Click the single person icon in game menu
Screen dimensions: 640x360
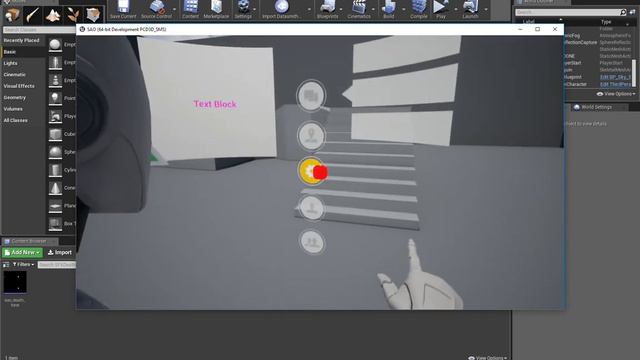coord(311,207)
